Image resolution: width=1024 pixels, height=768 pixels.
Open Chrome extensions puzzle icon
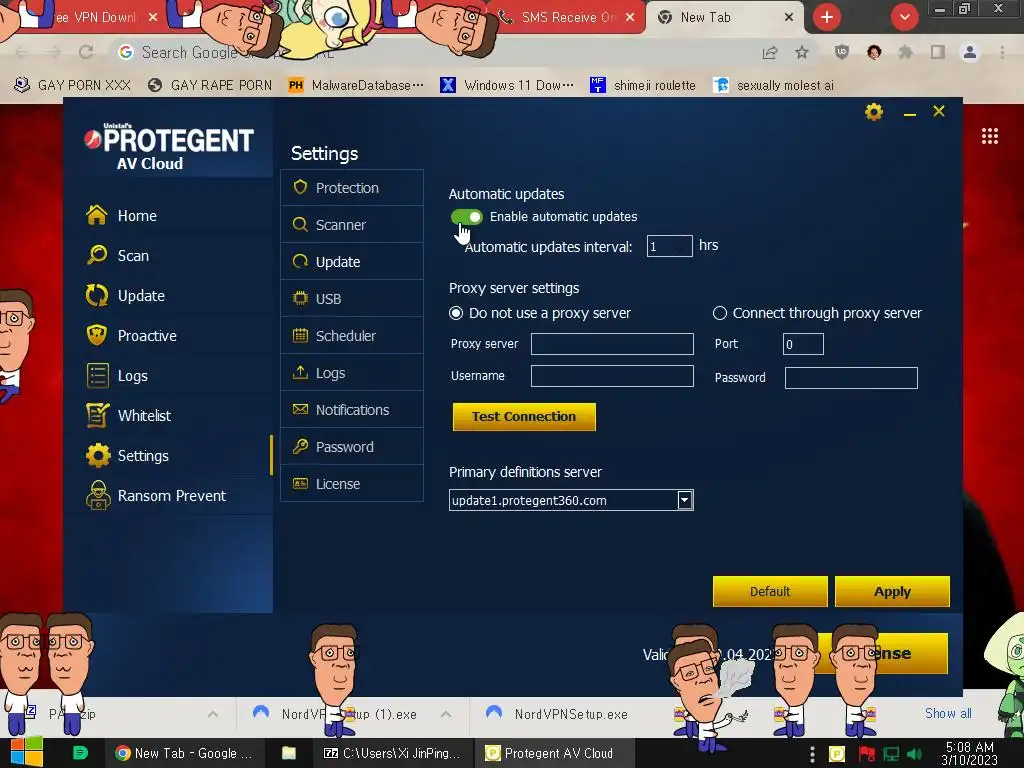(906, 52)
